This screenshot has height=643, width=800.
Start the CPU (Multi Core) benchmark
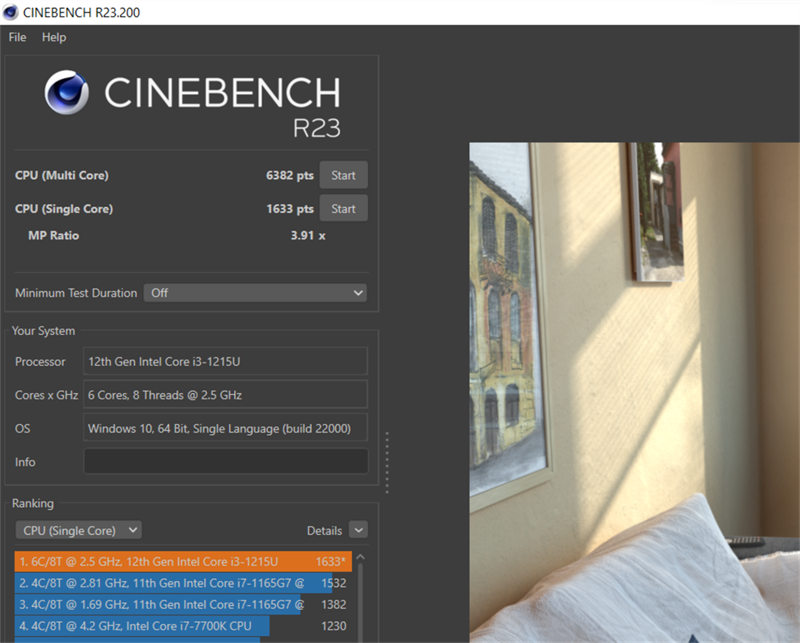coord(343,174)
